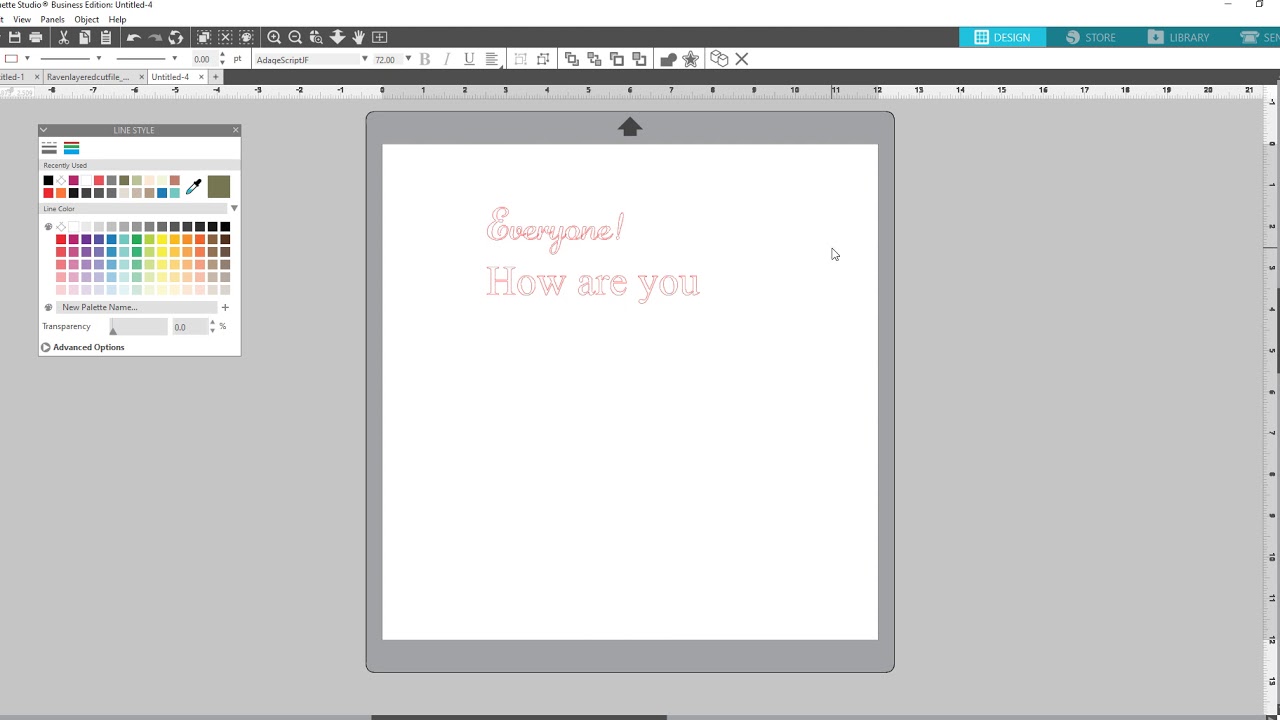This screenshot has width=1280, height=720.
Task: Open the Panels menu
Action: 52,19
